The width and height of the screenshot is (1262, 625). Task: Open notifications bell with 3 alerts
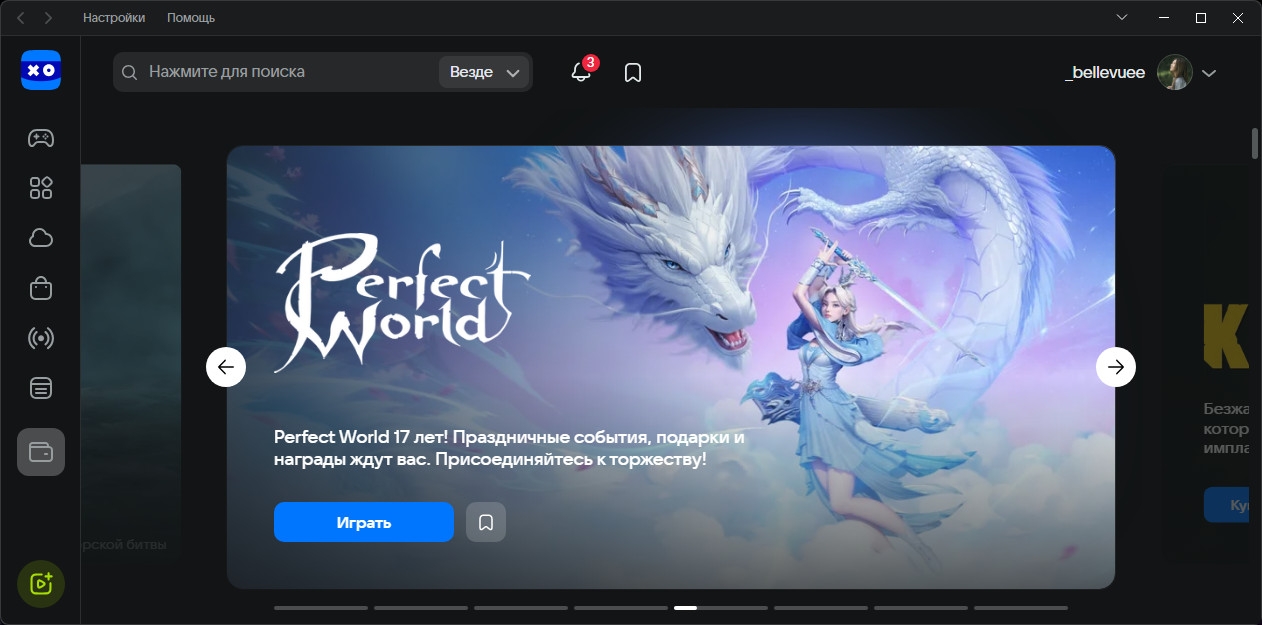tap(581, 72)
